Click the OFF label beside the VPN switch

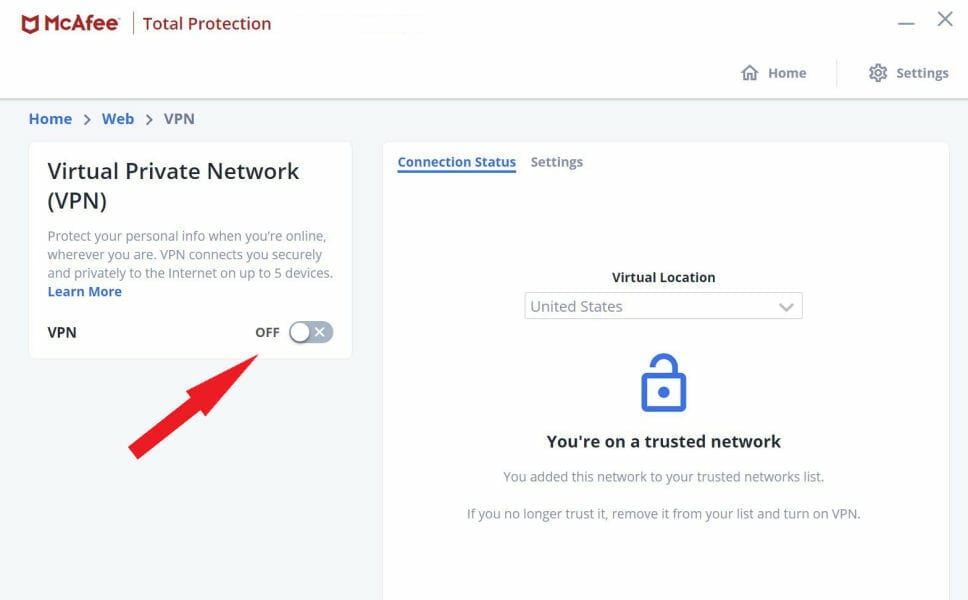click(267, 332)
